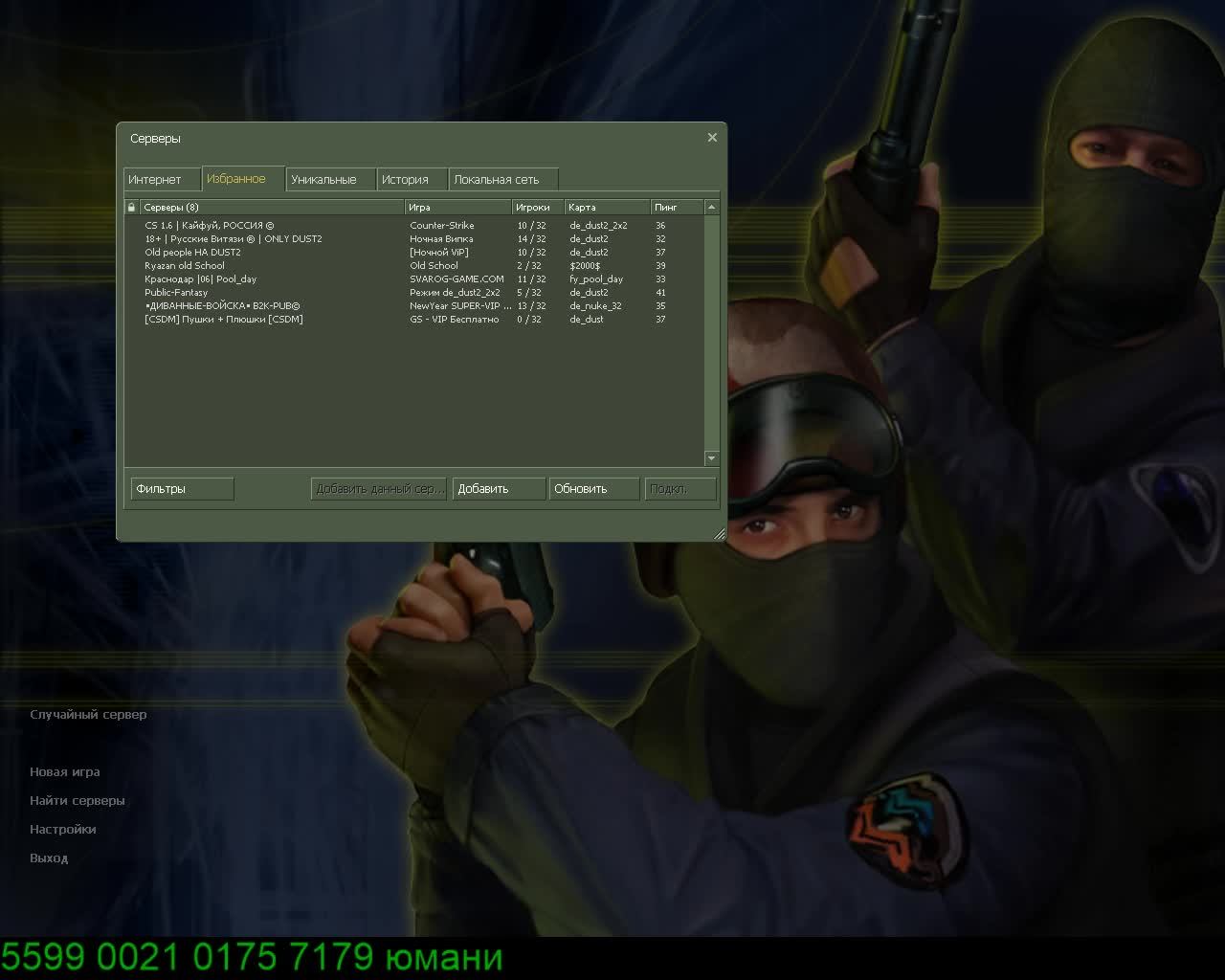Select the Ryazan old School server

pyautogui.click(x=185, y=266)
